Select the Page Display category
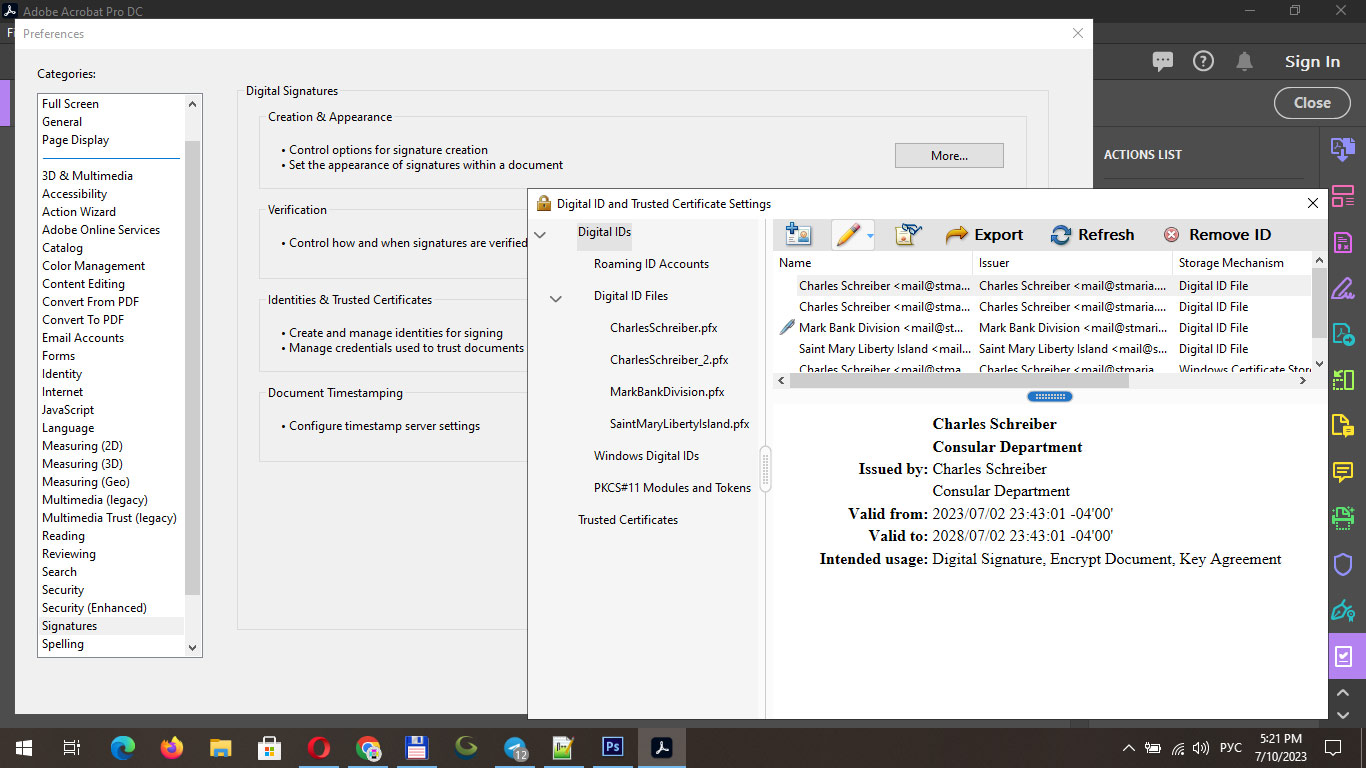The width and height of the screenshot is (1366, 768). click(75, 140)
